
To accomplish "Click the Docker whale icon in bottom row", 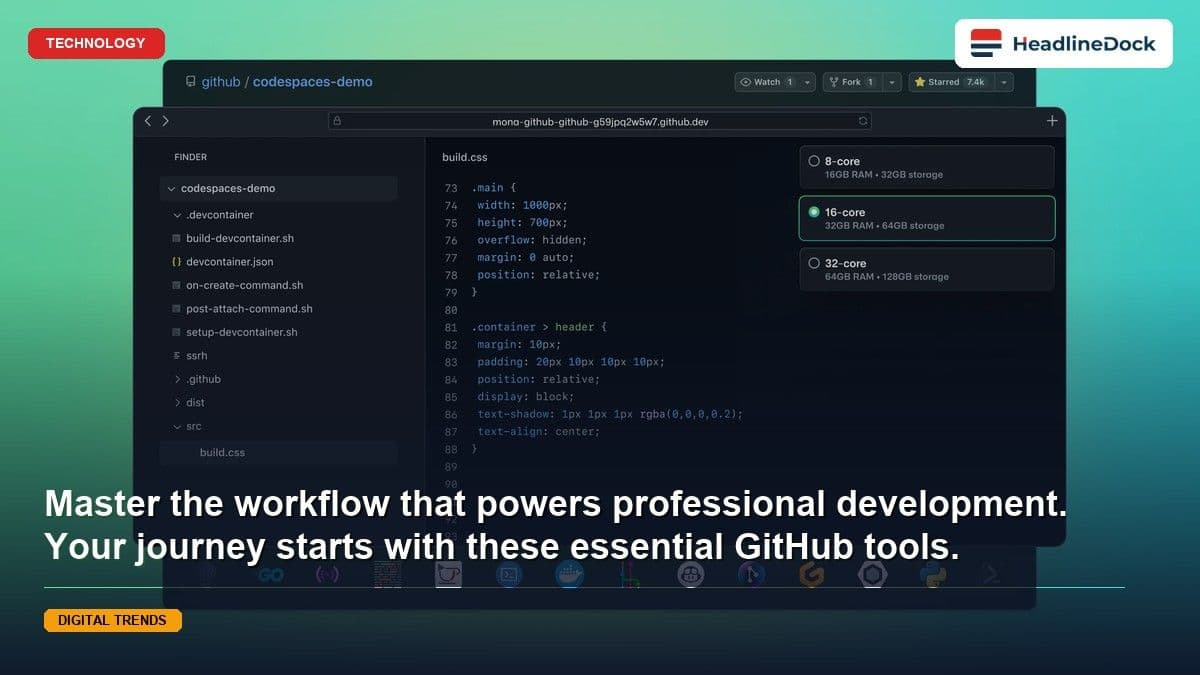I will tap(570, 574).
